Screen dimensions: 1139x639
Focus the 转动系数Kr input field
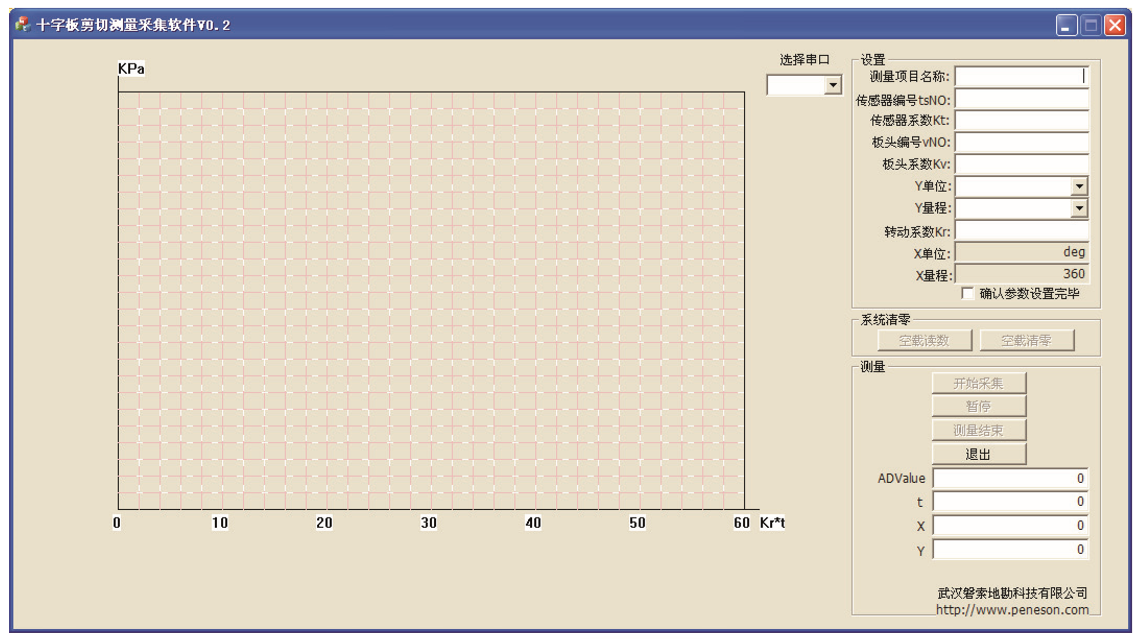(x=1020, y=231)
